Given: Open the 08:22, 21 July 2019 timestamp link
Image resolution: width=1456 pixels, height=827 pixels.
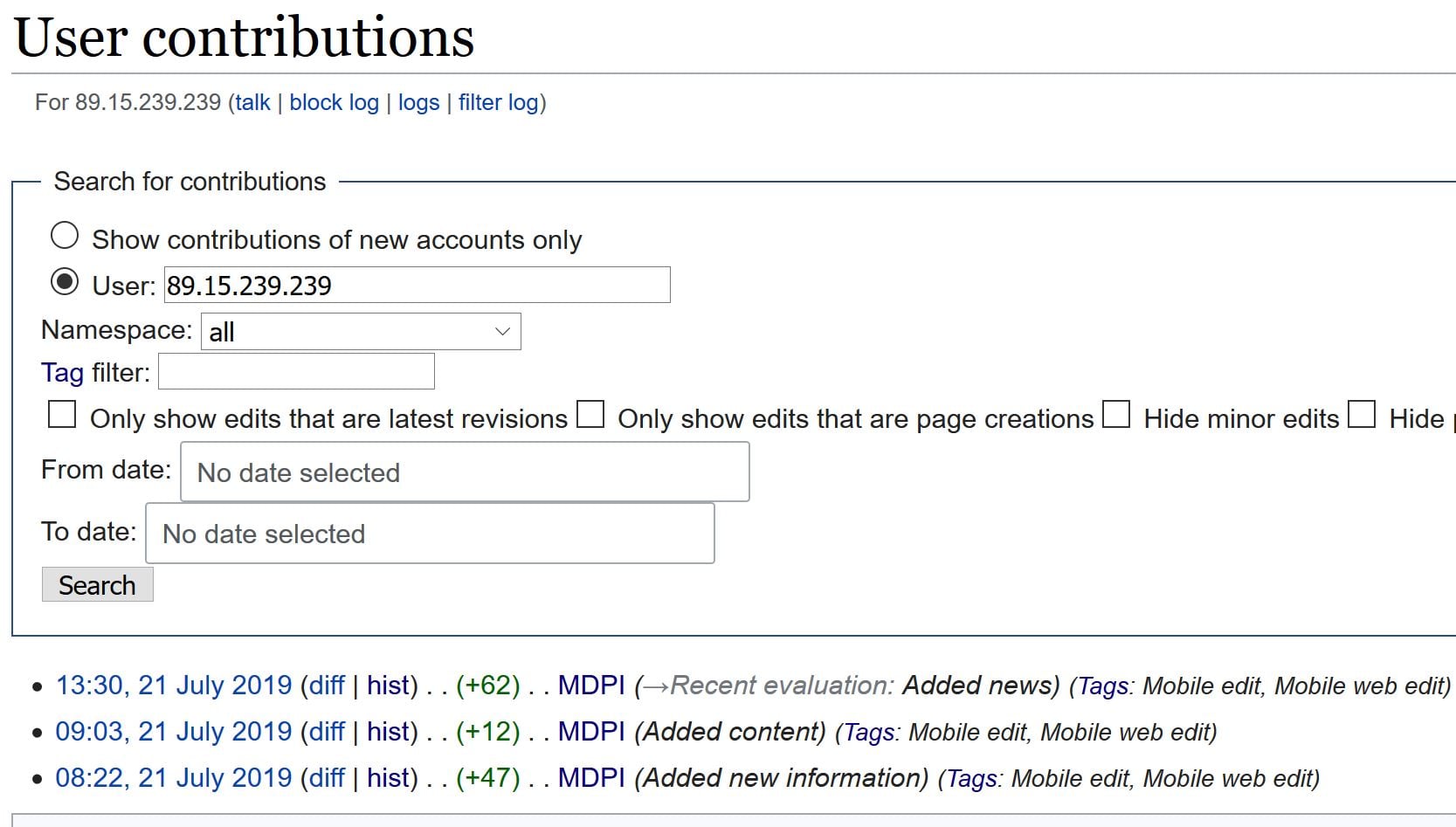Looking at the screenshot, I should tap(173, 778).
